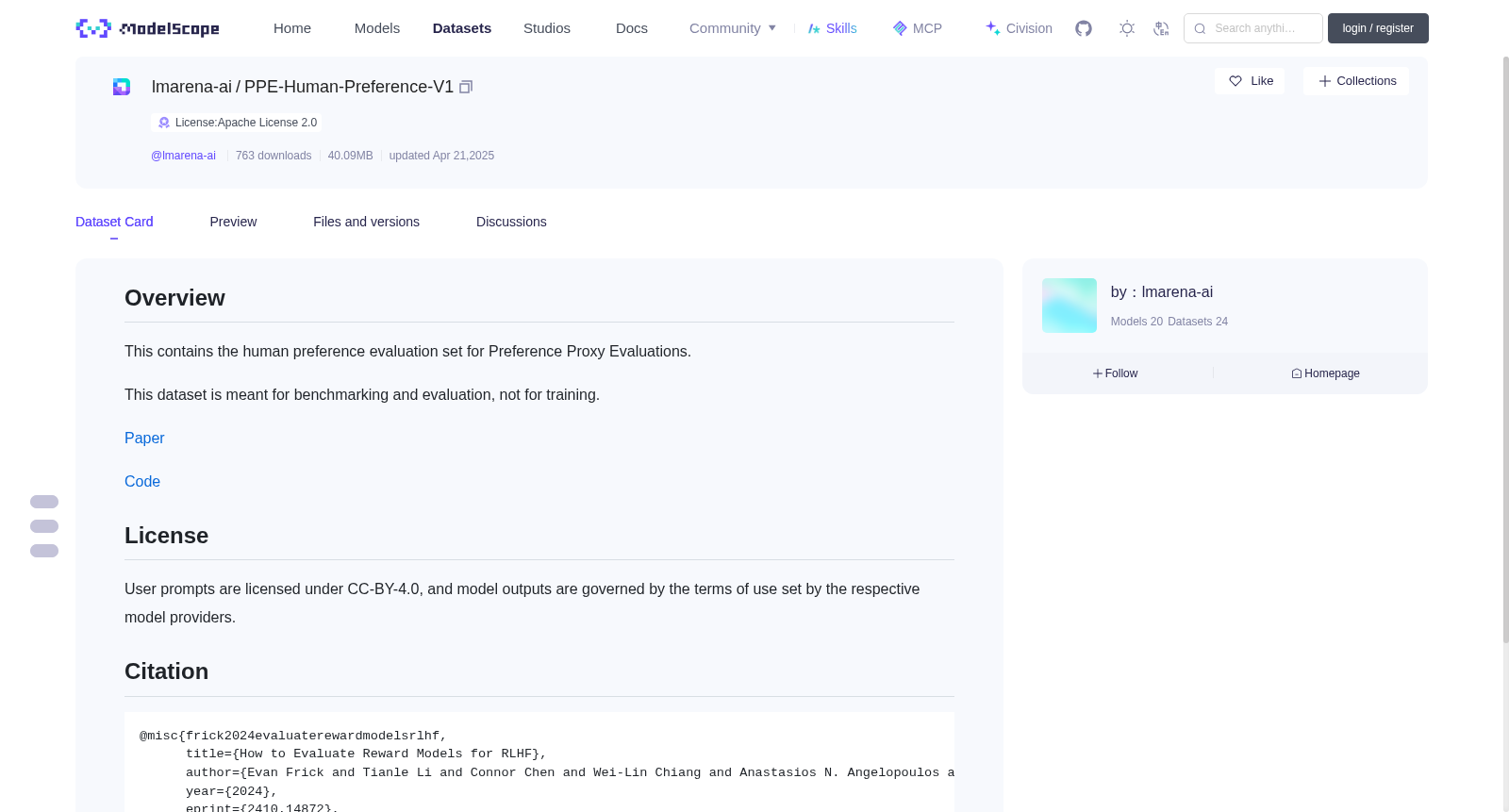Open the Code link
Image resolution: width=1509 pixels, height=812 pixels.
coord(142,481)
